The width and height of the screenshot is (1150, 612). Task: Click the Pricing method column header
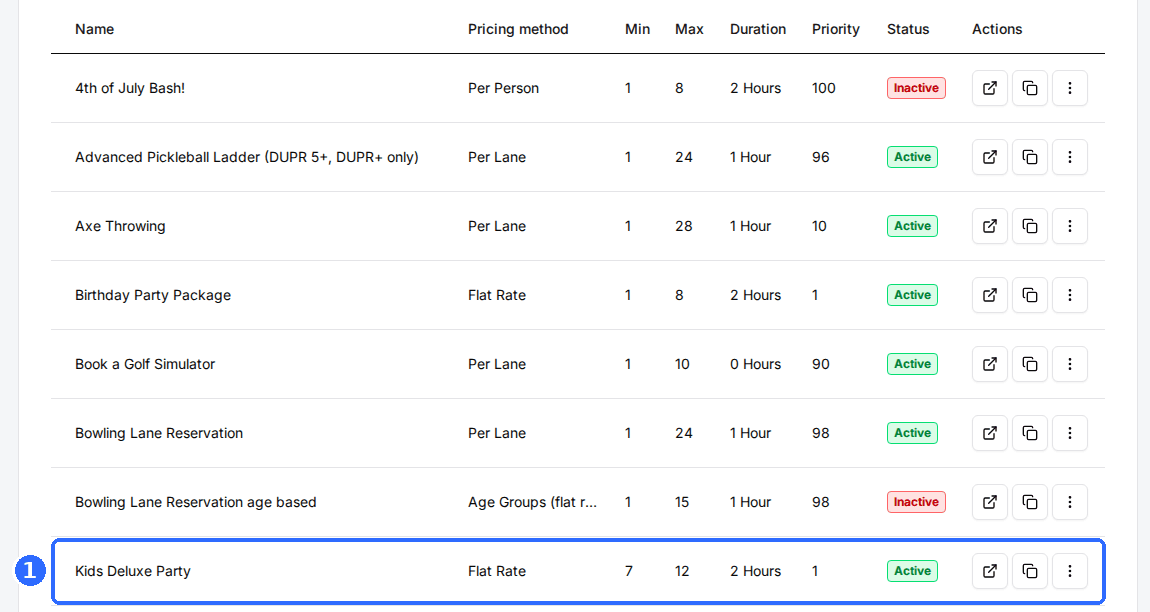click(518, 29)
